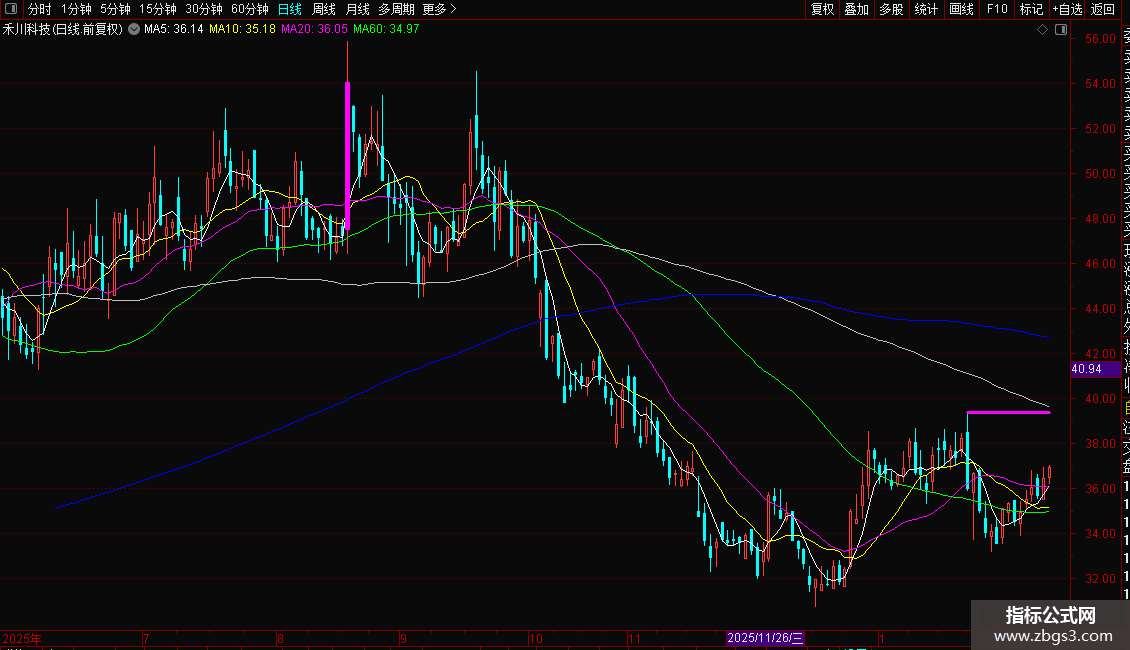Viewport: 1130px width, 650px height.
Task: Open the 统计 statistics button
Action: coord(926,9)
